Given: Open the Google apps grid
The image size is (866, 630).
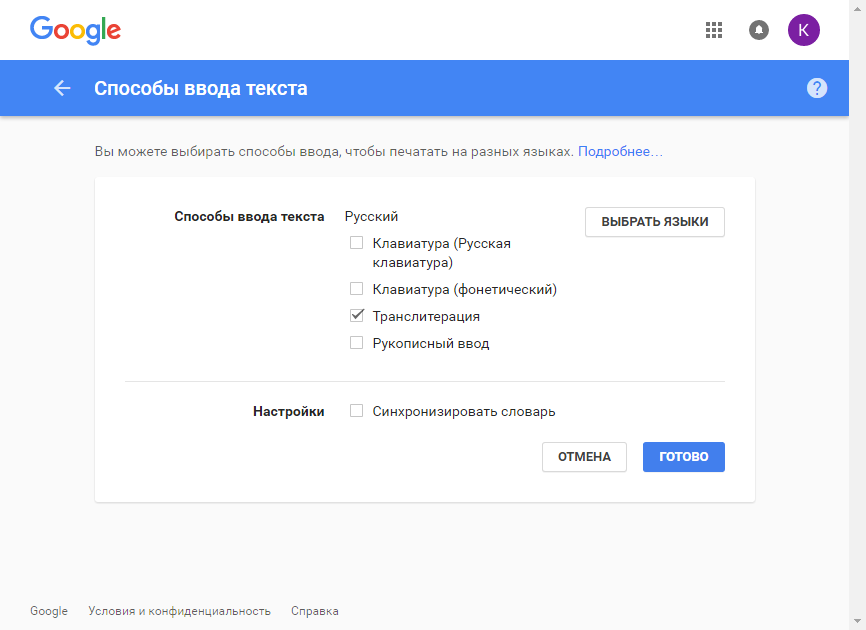Looking at the screenshot, I should coord(714,30).
